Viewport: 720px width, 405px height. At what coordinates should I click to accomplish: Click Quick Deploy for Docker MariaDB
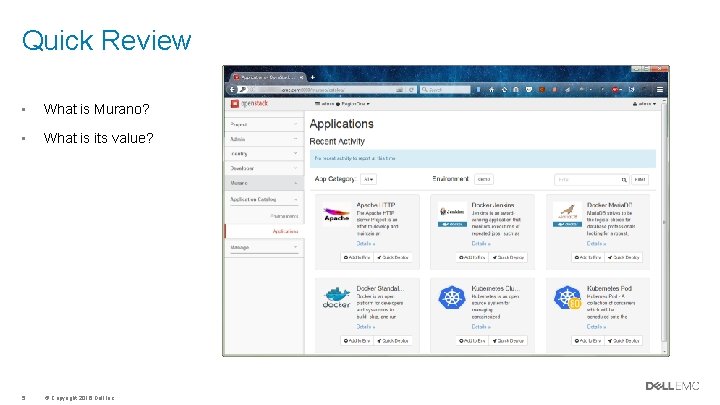click(624, 258)
